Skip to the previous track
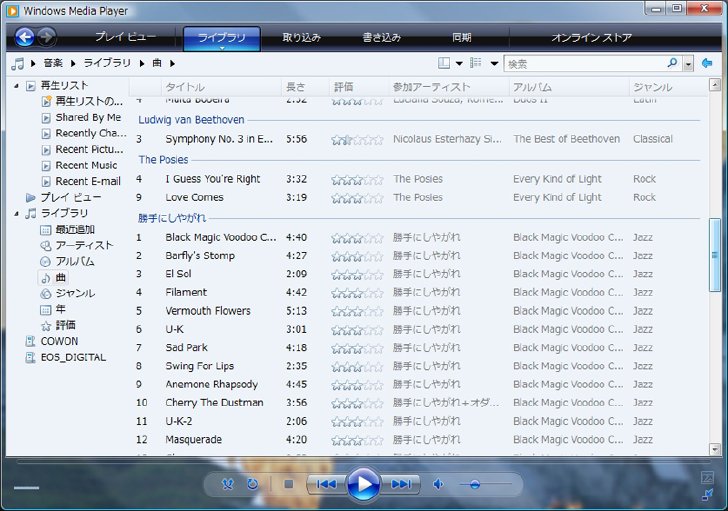Viewport: 728px width, 511px height. click(x=326, y=485)
